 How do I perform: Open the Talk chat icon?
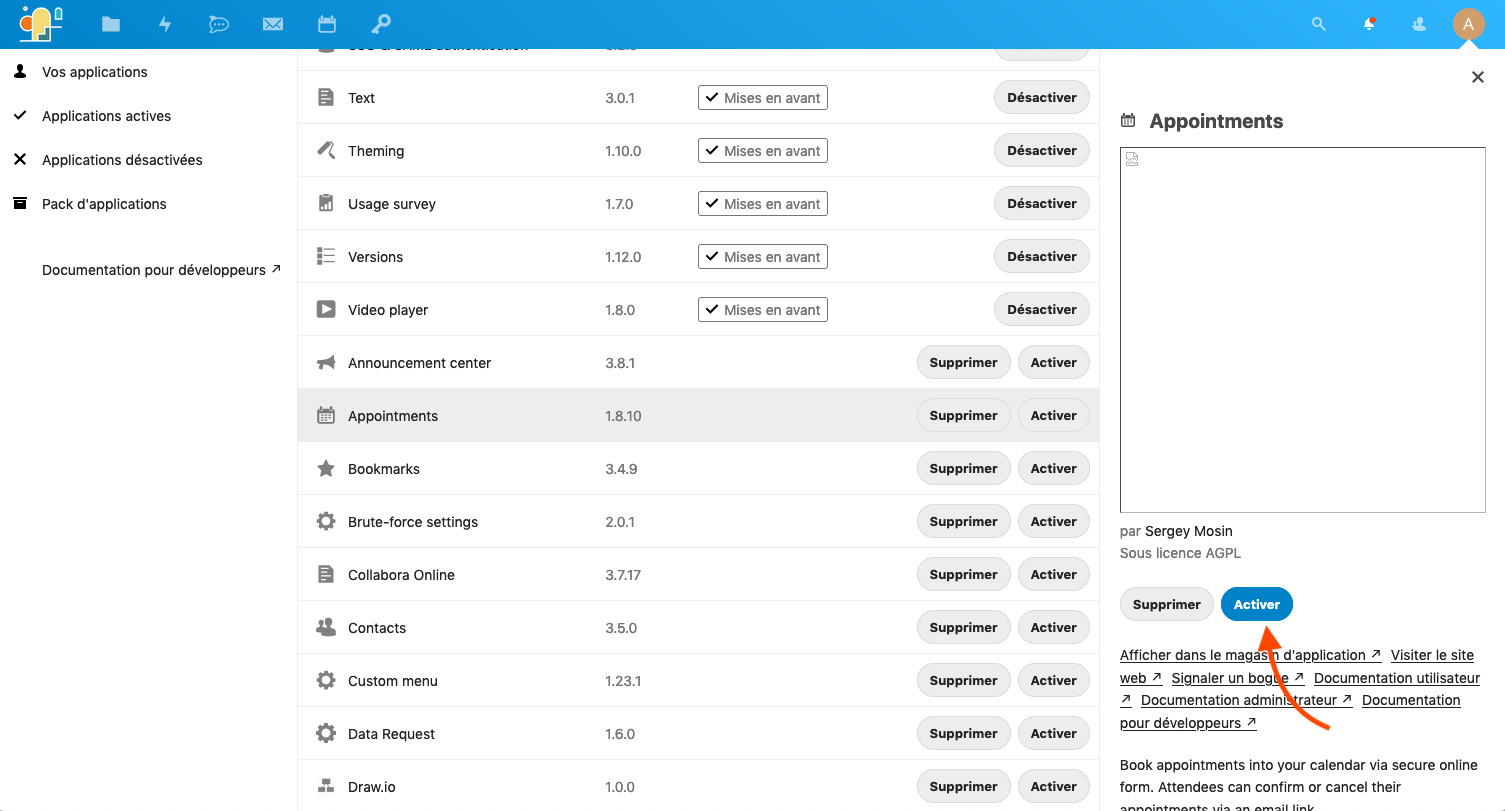(x=219, y=24)
